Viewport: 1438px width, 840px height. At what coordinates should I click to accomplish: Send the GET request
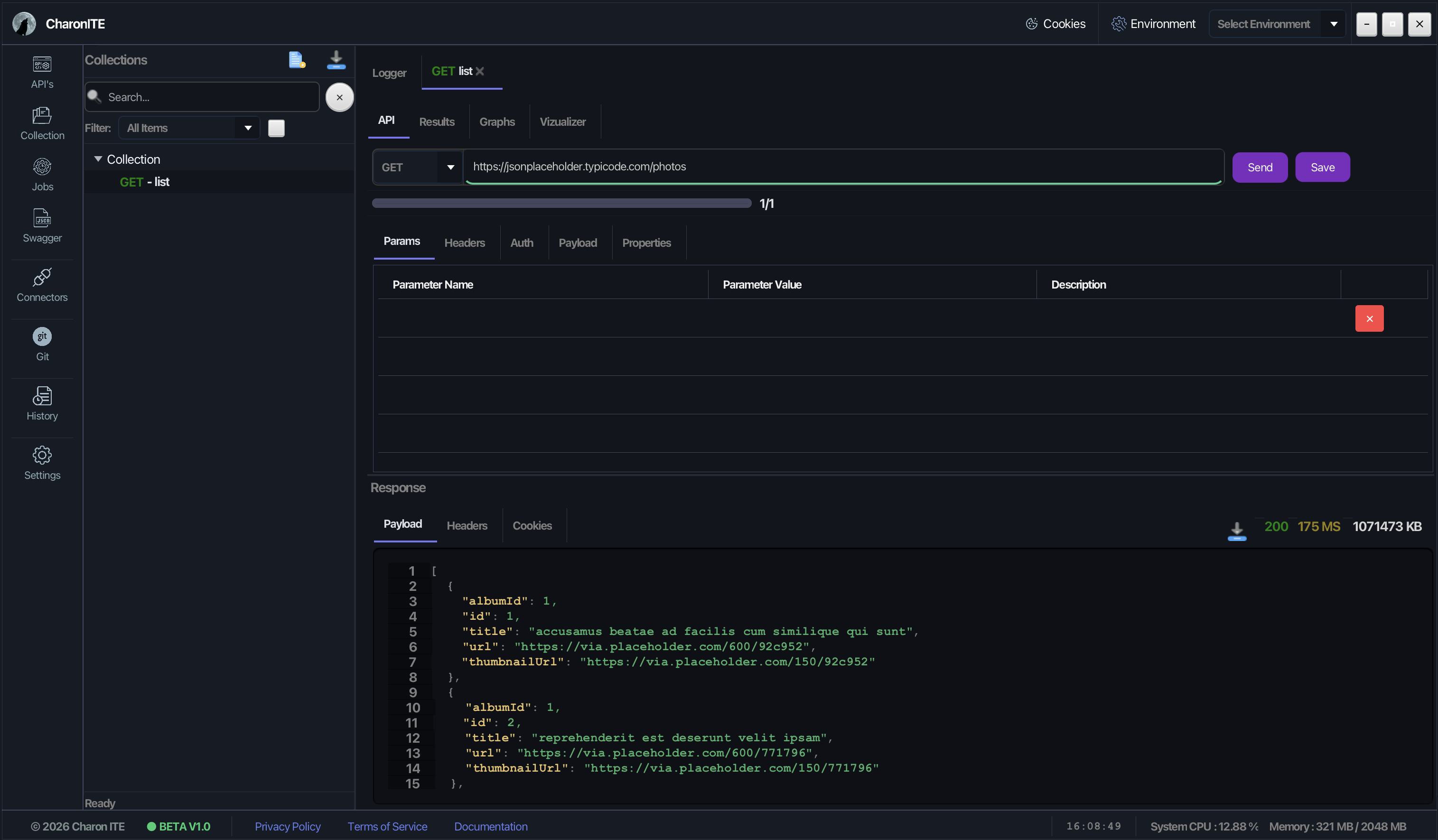point(1260,167)
